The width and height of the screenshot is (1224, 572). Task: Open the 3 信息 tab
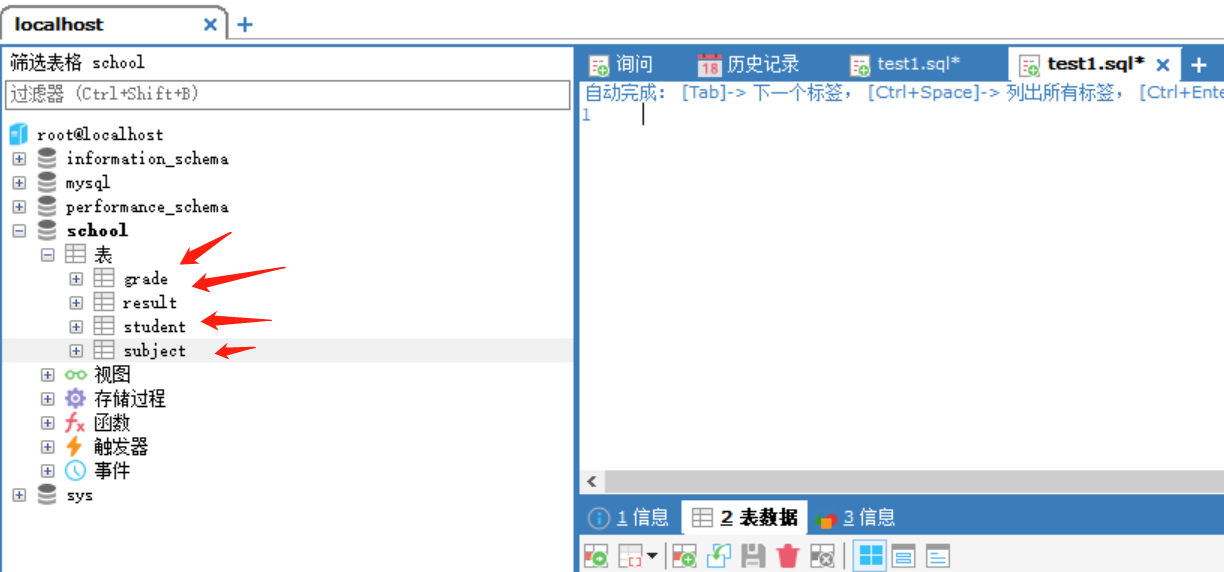tap(856, 517)
